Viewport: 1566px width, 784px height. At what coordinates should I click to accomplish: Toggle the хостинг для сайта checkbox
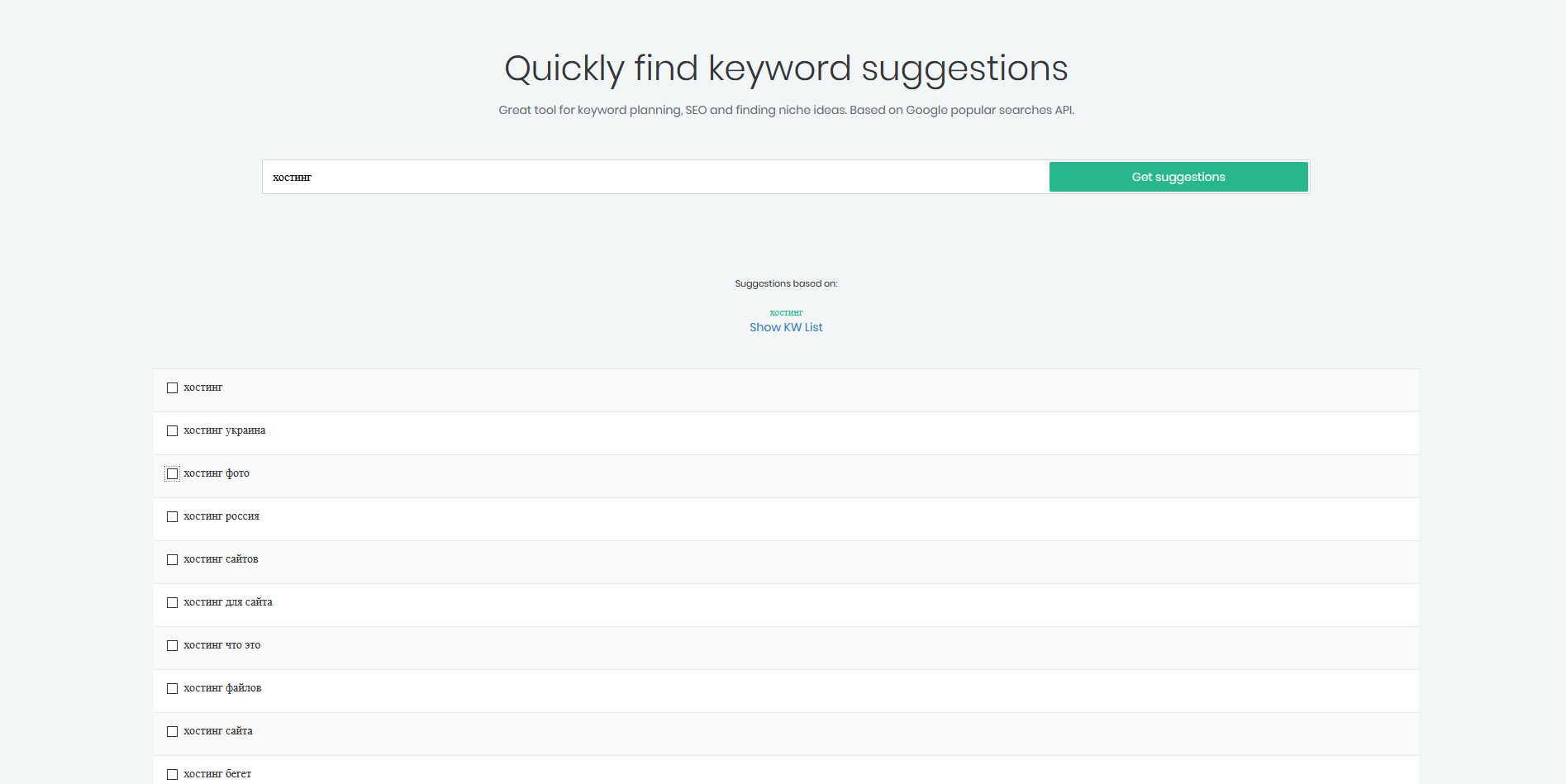[172, 602]
